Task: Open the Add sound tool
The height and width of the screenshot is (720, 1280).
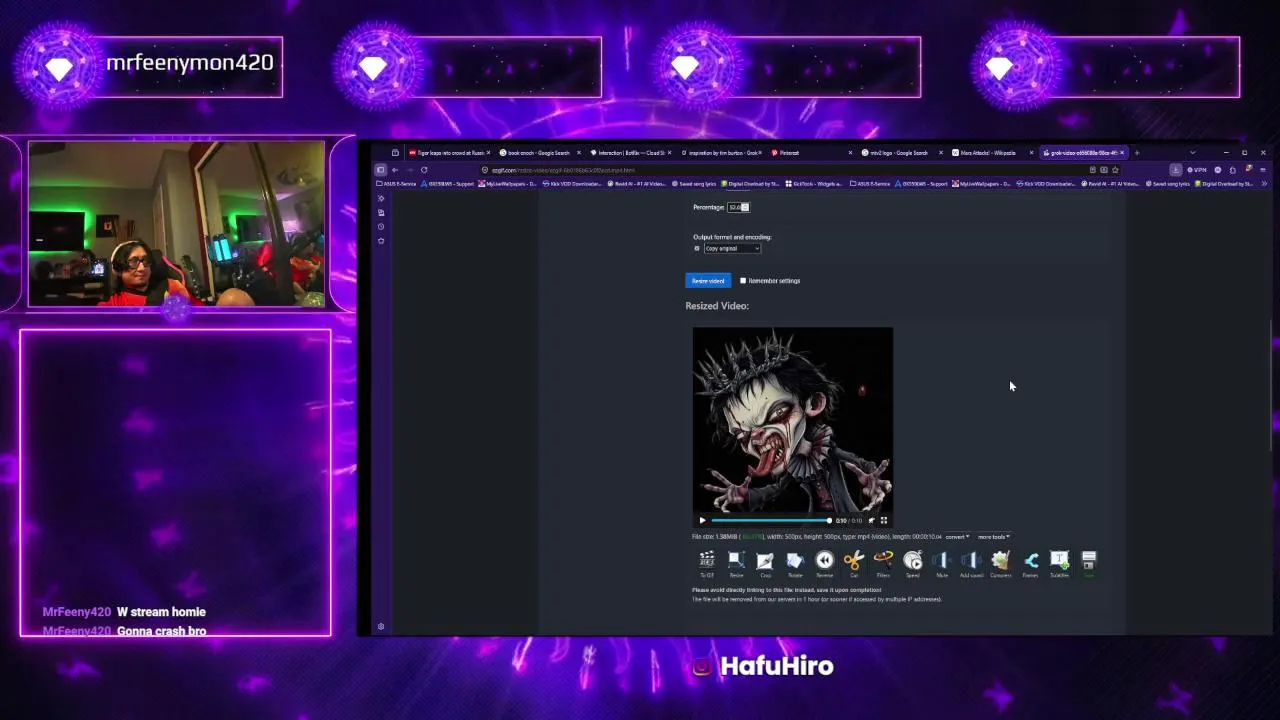Action: pos(971,563)
